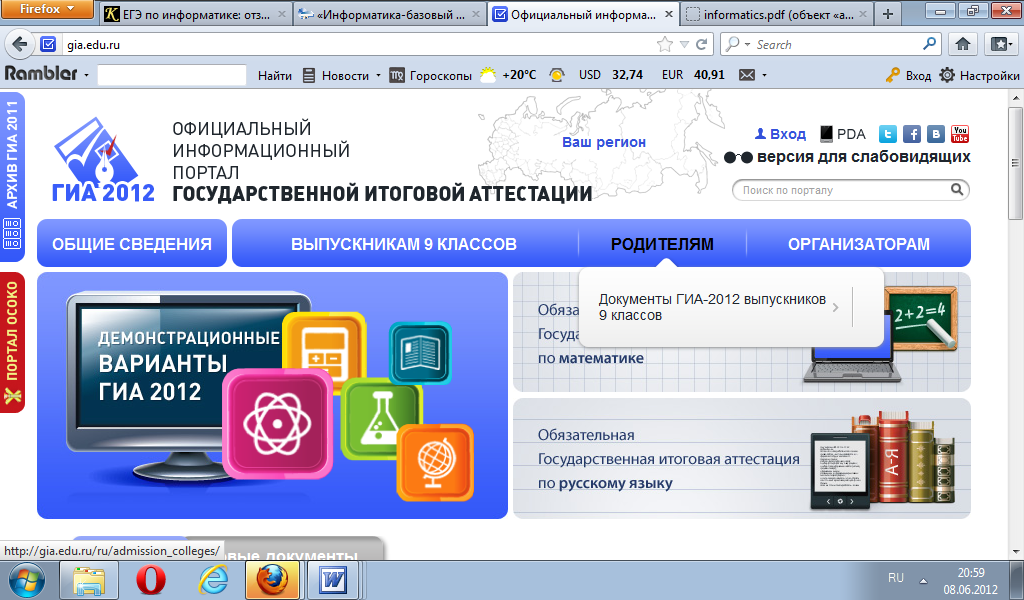This screenshot has width=1024, height=600.
Task: Open the bookmarks menu icon
Action: 1001,44
